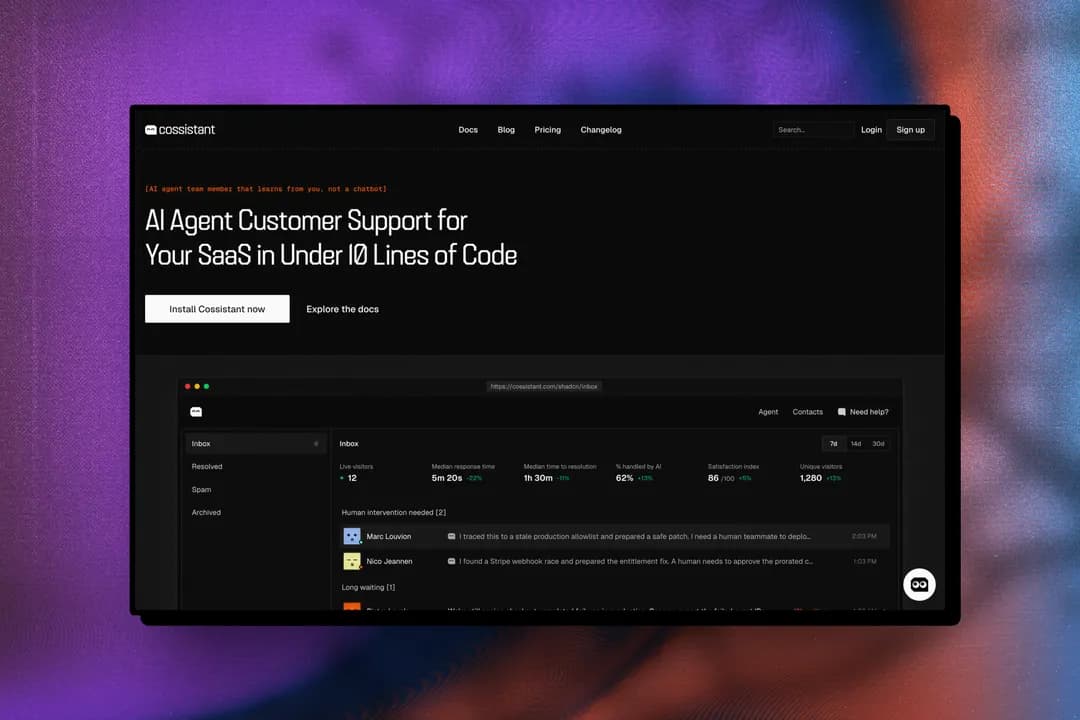The width and height of the screenshot is (1080, 720).
Task: Click the Live visitors count 12
Action: tap(352, 478)
